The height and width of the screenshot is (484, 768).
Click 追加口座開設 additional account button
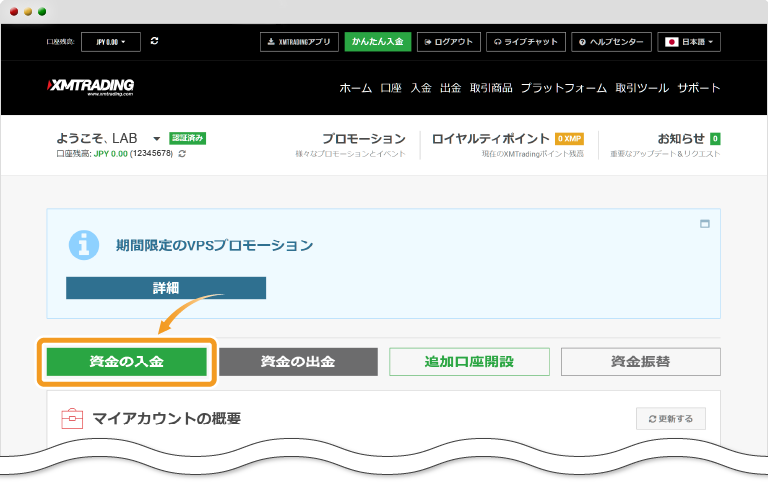coord(469,362)
